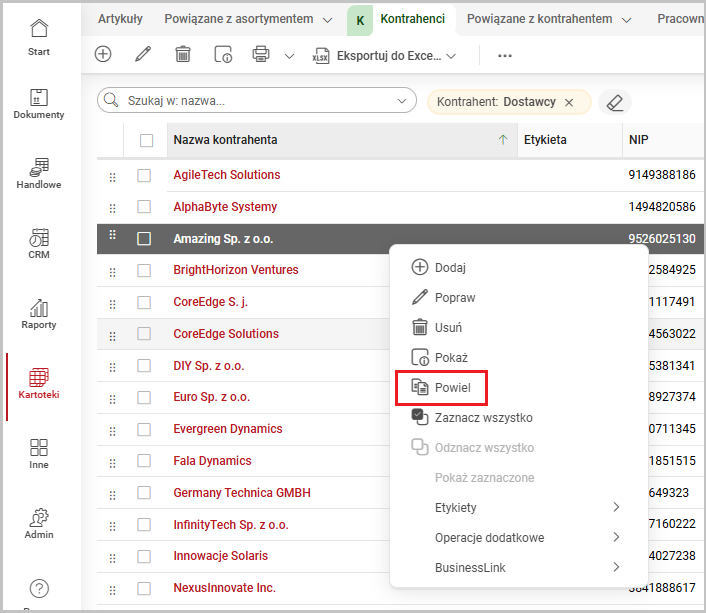706x613 pixels.
Task: Tick the checkbox for AgileTech Solutions
Action: pos(145,175)
